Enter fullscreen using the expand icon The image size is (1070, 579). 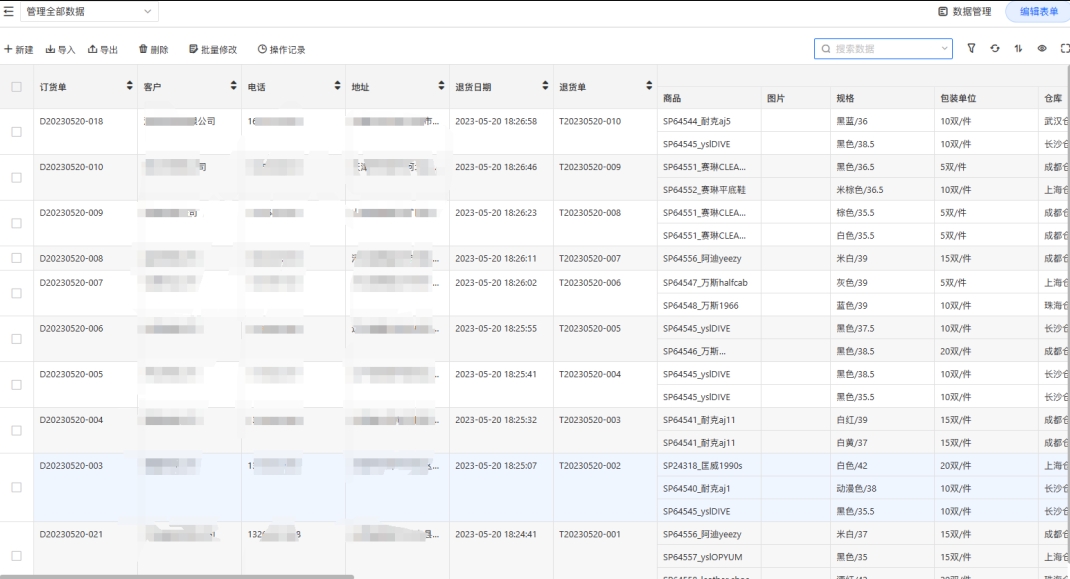[1063, 49]
